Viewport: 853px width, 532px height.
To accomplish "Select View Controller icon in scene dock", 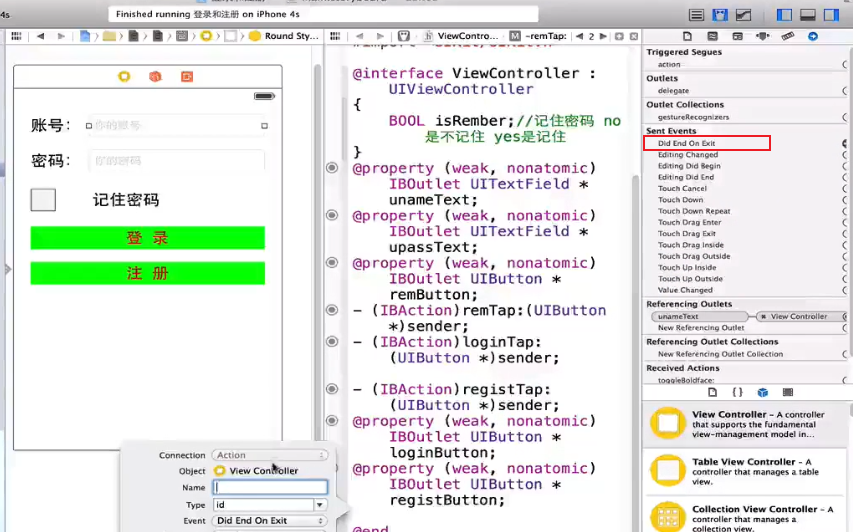I will (x=124, y=77).
